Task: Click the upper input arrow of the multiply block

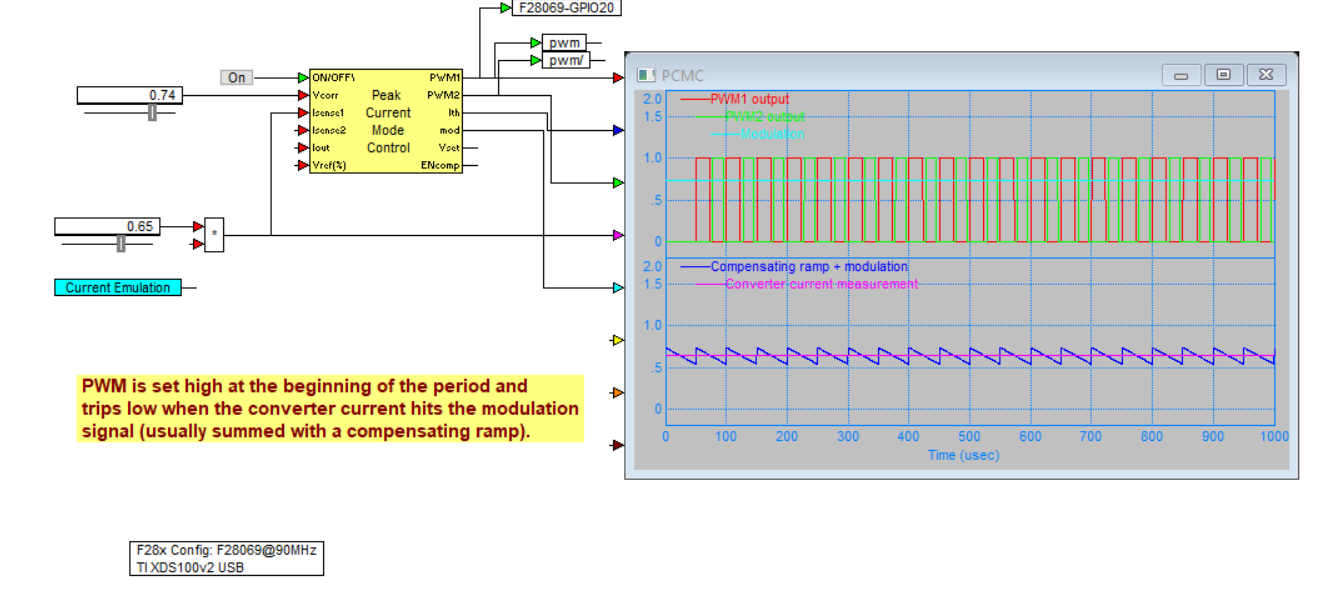Action: point(198,226)
